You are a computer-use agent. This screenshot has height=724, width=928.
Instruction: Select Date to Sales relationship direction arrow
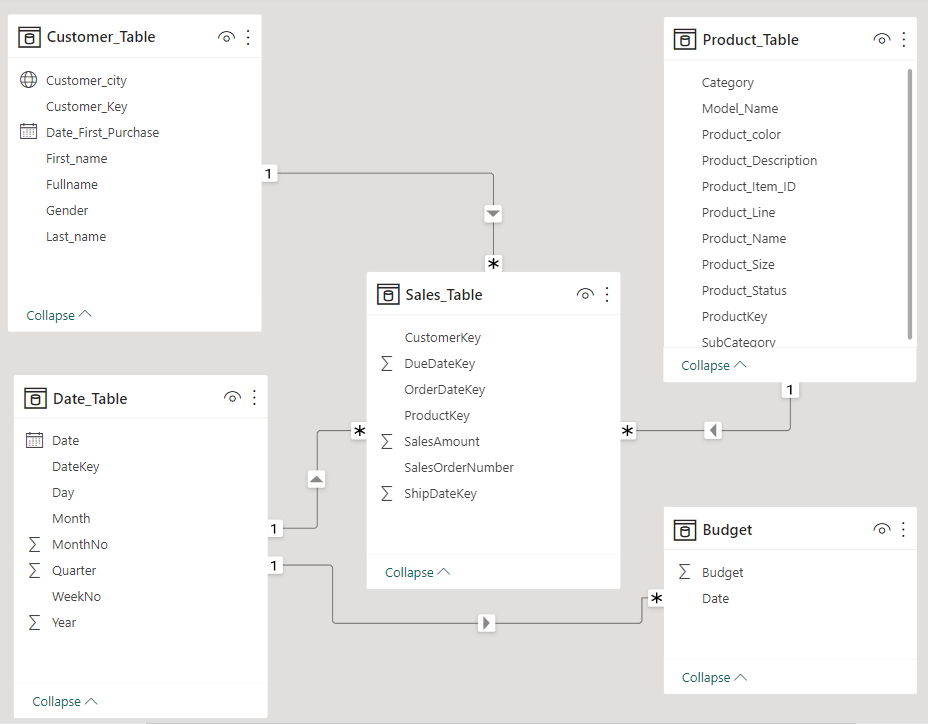(x=317, y=479)
